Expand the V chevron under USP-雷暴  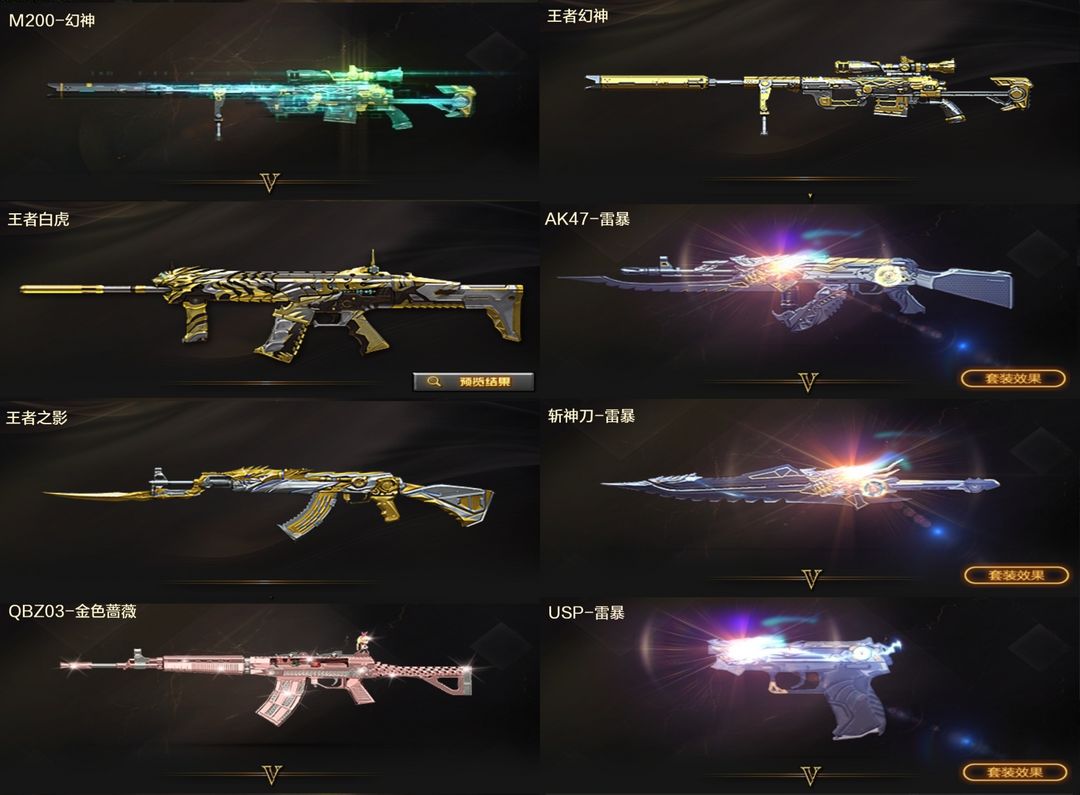coord(811,776)
